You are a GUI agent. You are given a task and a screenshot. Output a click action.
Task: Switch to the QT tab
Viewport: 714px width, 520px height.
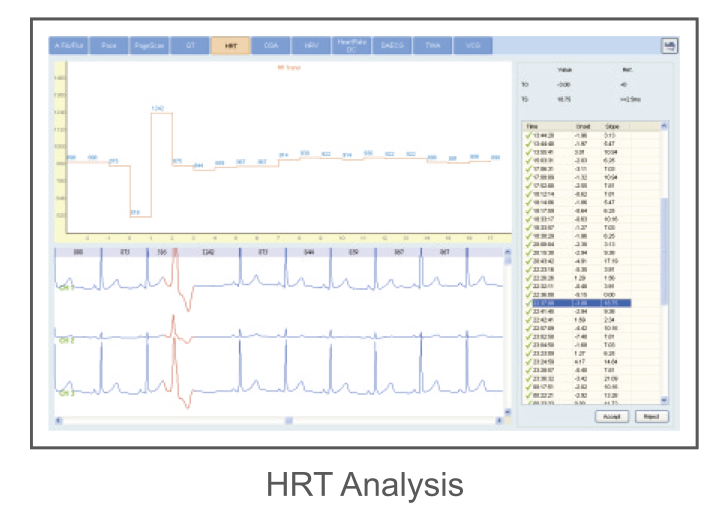(x=190, y=46)
